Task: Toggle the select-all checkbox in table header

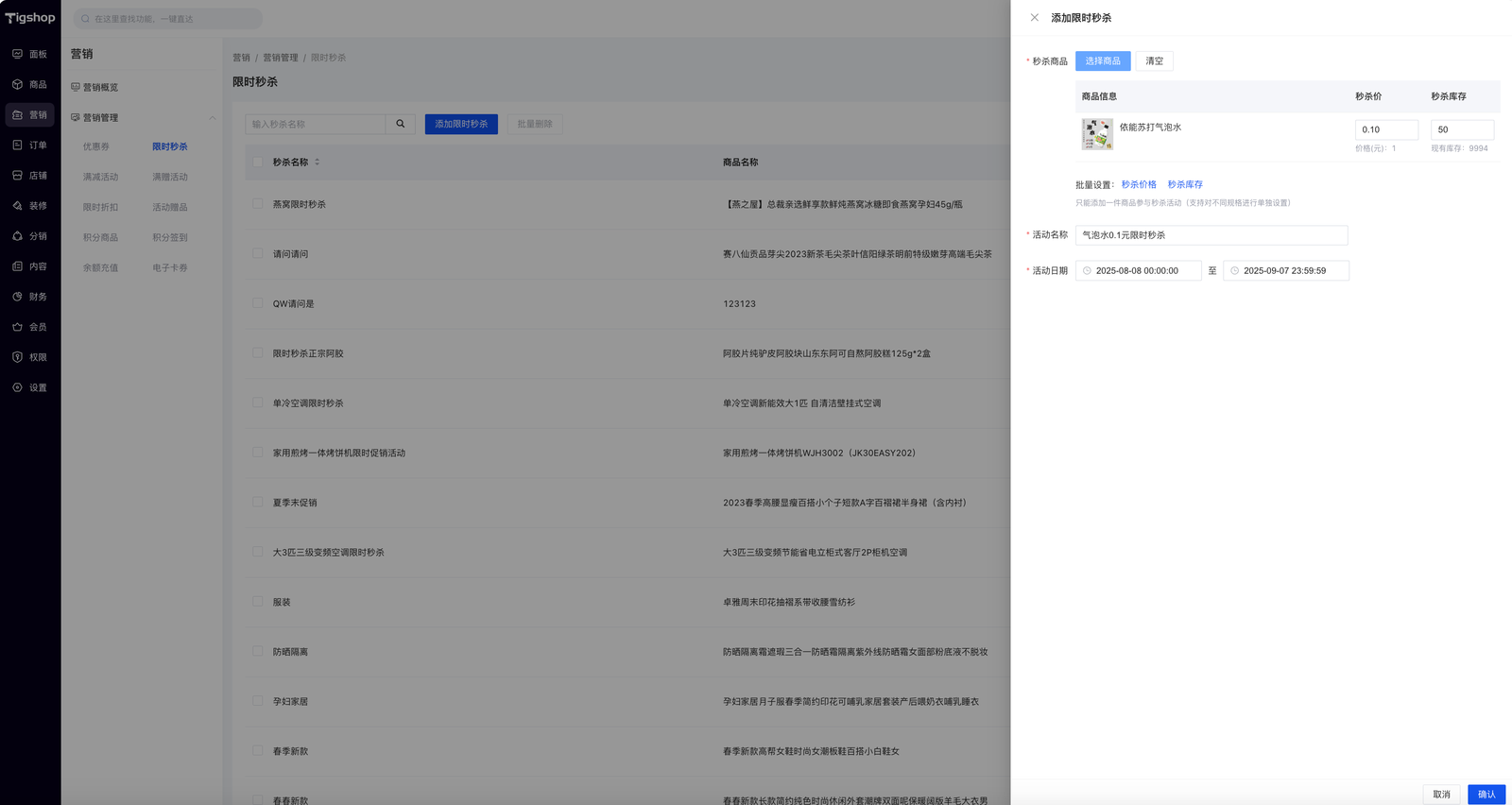Action: click(258, 162)
